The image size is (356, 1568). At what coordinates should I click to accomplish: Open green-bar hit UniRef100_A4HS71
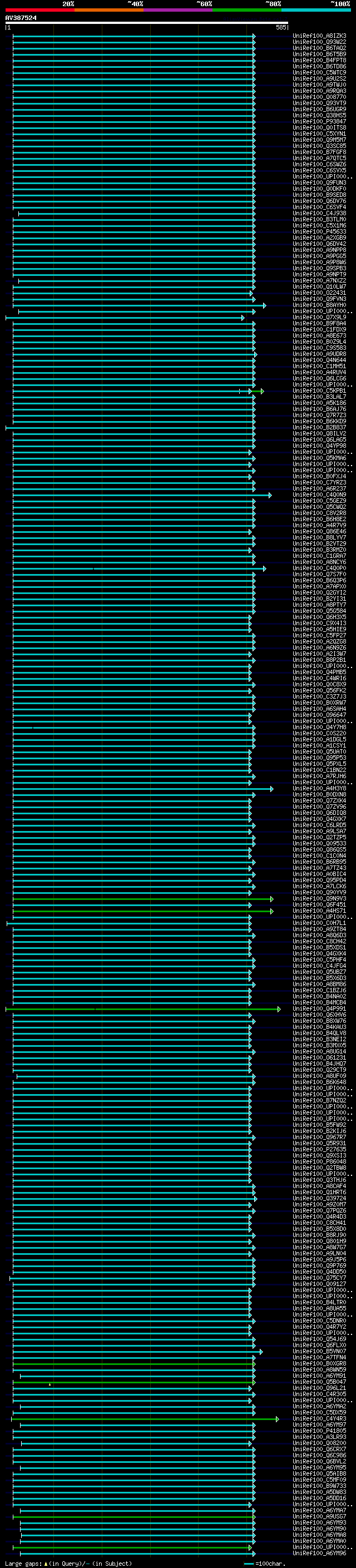[x=319, y=911]
